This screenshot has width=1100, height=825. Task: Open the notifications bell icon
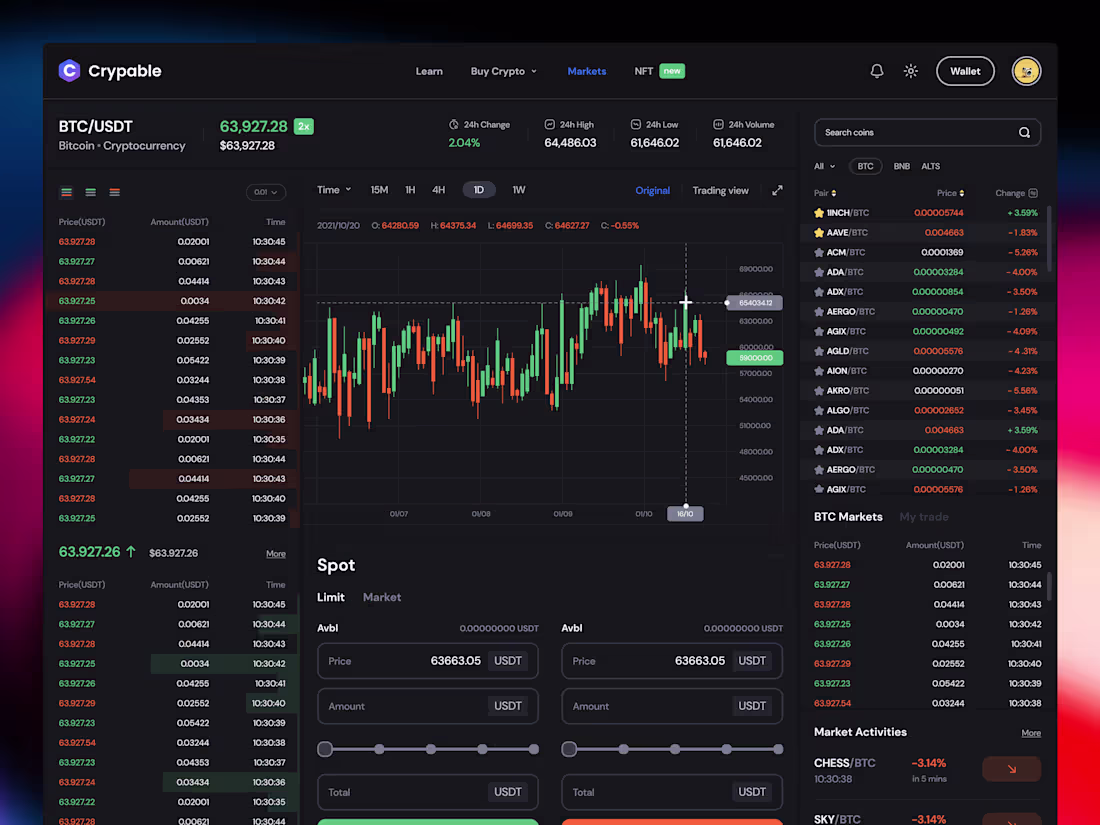point(877,71)
